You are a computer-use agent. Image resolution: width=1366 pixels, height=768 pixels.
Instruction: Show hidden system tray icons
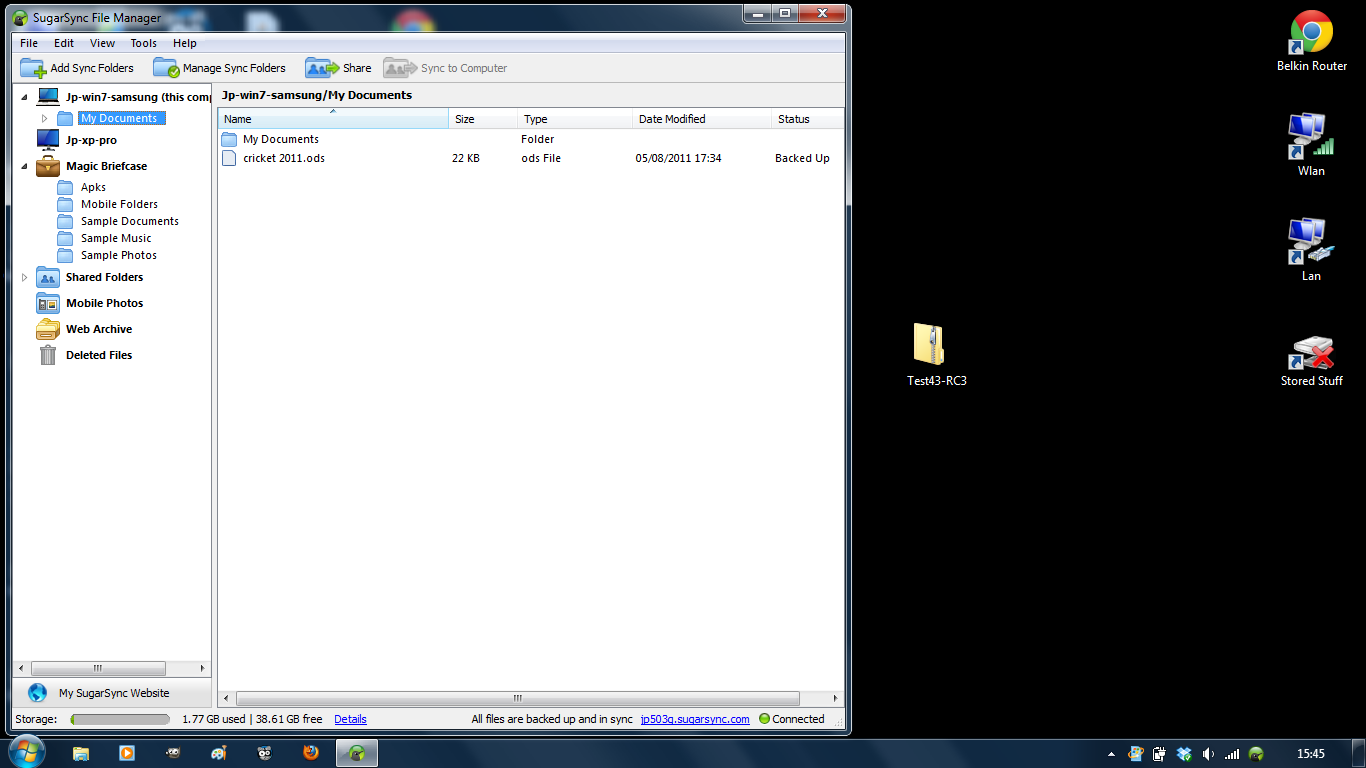click(x=1111, y=754)
